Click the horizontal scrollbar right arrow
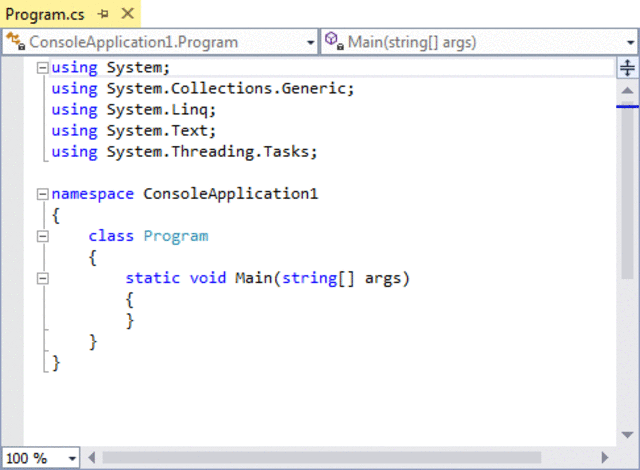 pos(605,458)
